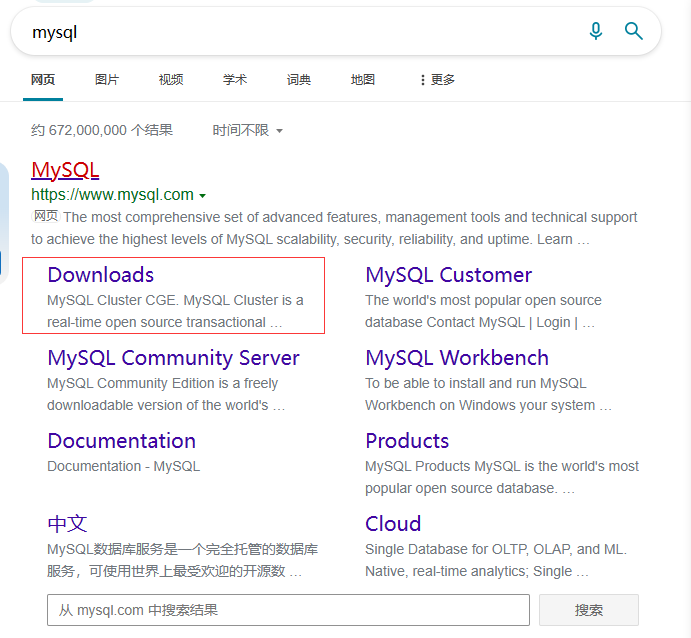Screen dimensions: 691x638
Task: Open the 地图 tab
Action: click(362, 80)
